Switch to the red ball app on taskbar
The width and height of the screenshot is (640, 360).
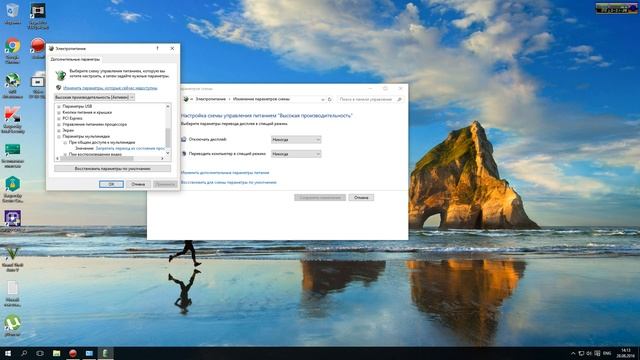click(73, 353)
